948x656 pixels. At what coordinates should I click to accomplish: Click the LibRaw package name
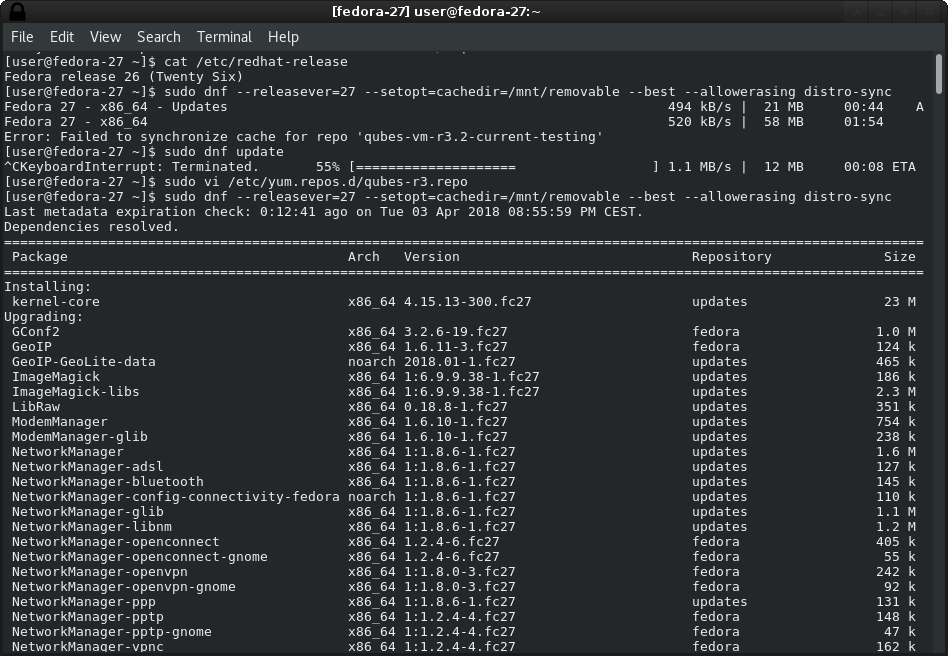(x=36, y=407)
